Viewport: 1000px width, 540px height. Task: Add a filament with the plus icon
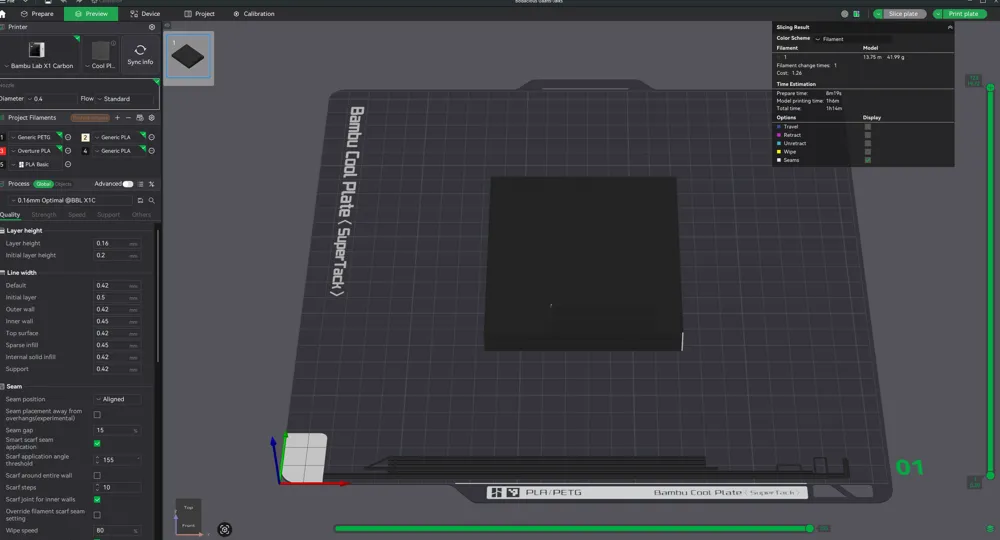tap(117, 118)
